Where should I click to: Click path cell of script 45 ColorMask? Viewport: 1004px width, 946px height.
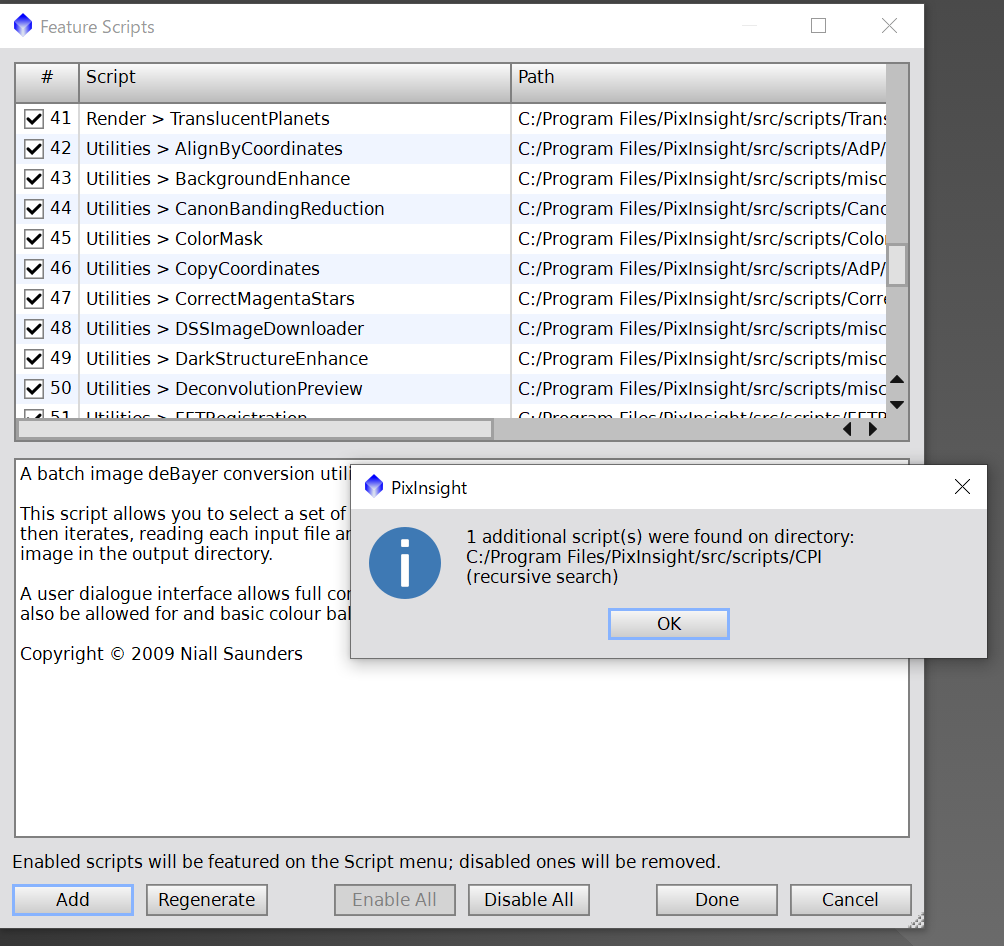(x=699, y=239)
